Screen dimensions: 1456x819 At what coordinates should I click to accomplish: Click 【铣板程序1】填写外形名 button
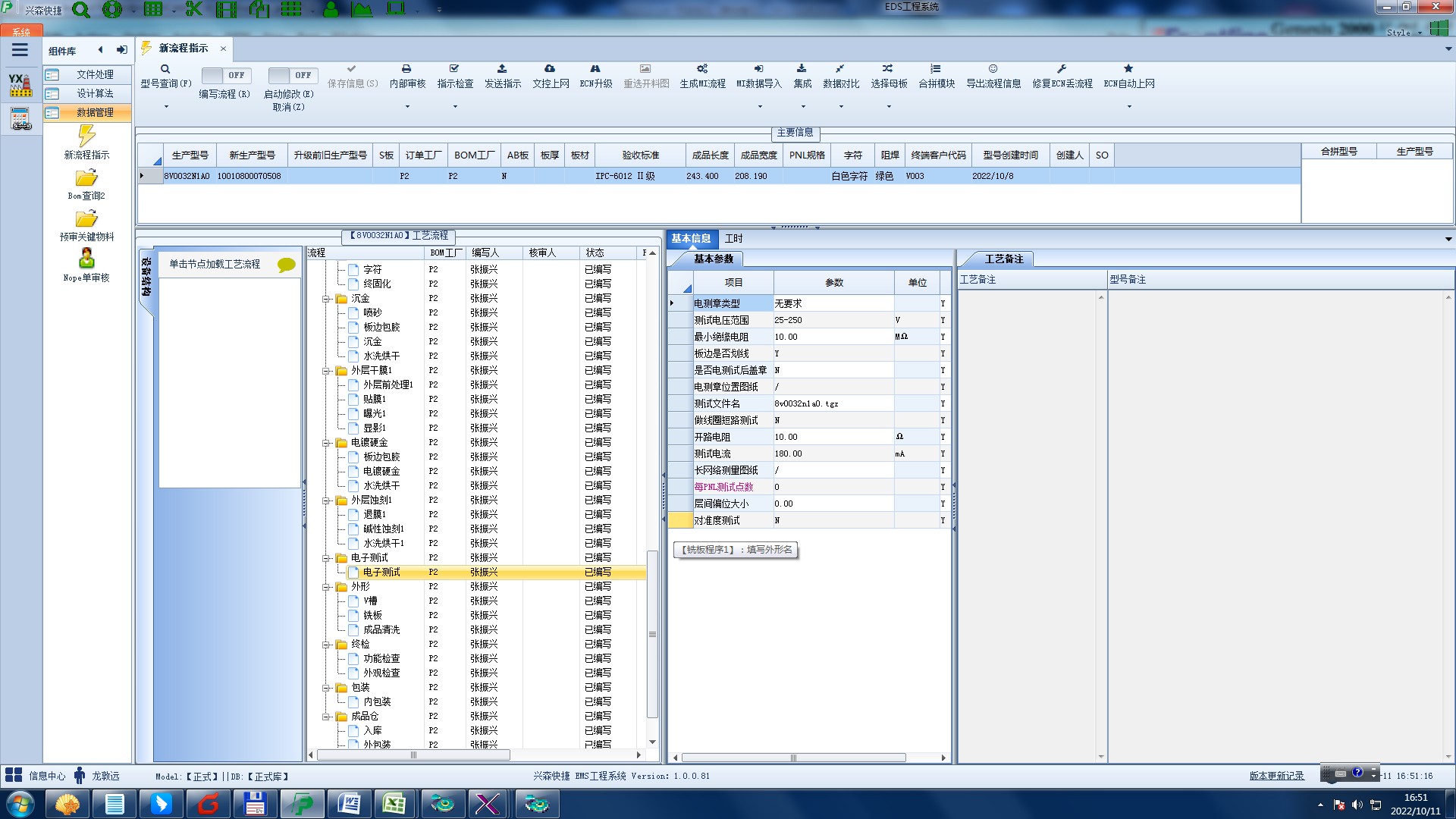(x=735, y=550)
